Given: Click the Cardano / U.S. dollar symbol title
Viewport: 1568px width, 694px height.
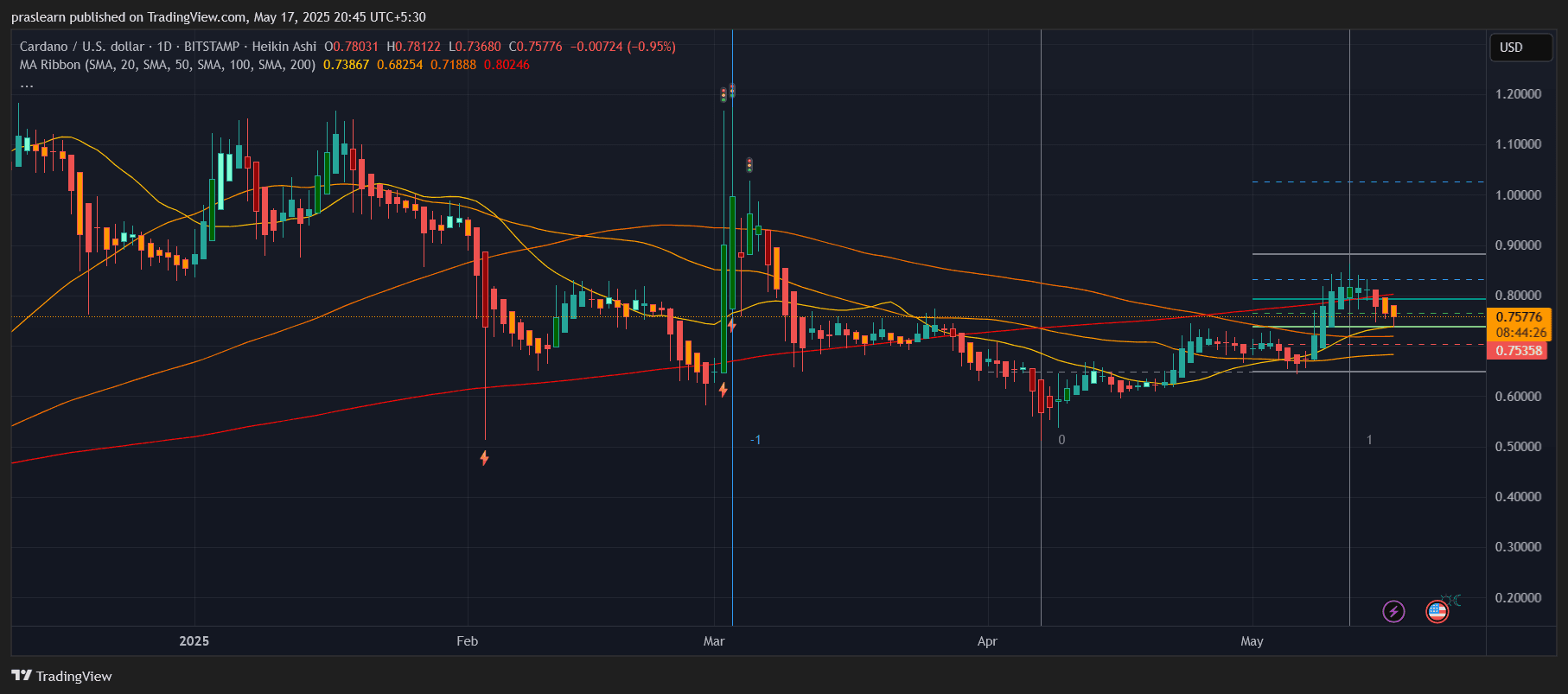Looking at the screenshot, I should (82, 47).
